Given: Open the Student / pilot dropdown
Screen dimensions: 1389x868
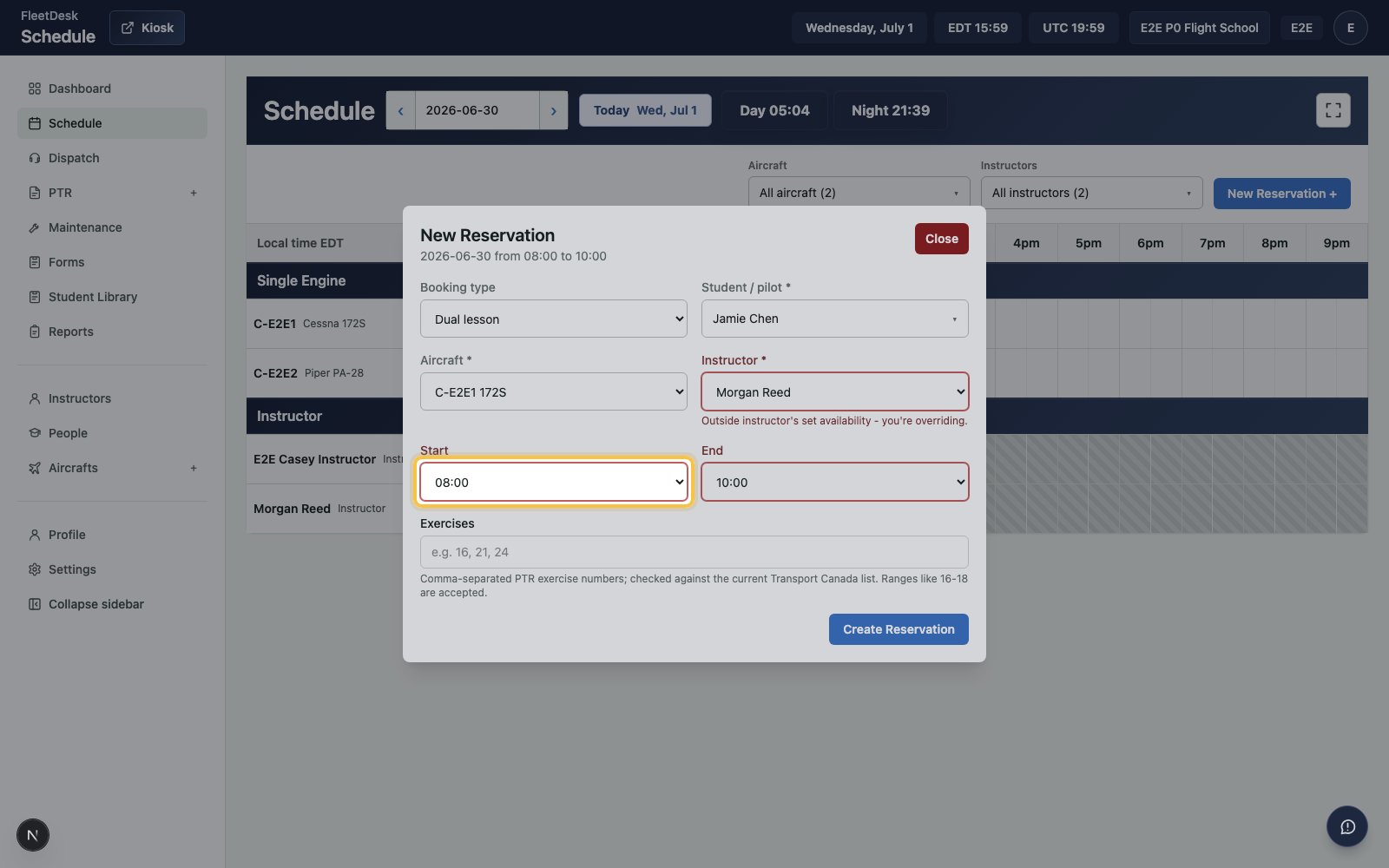Looking at the screenshot, I should pyautogui.click(x=835, y=319).
